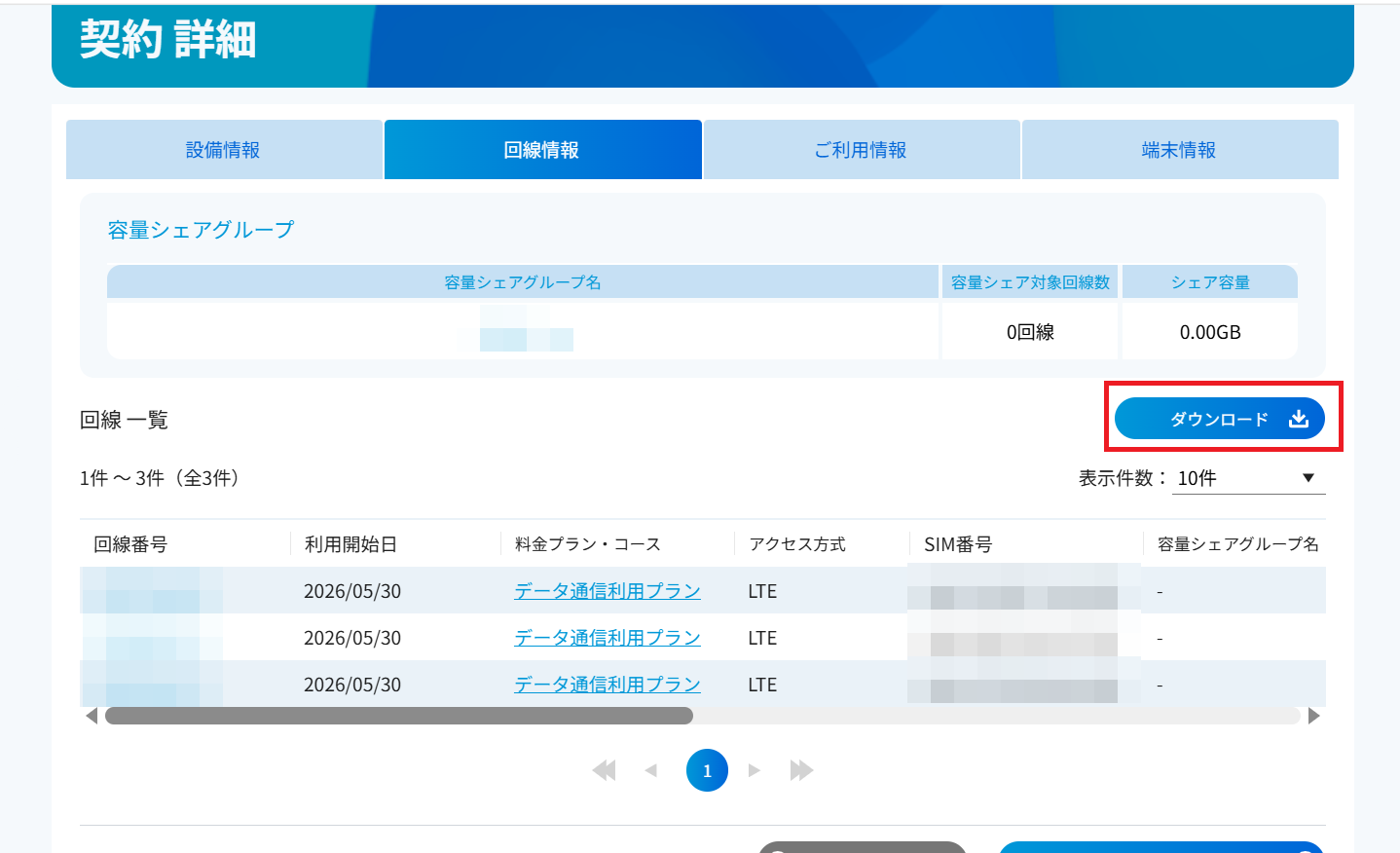Viewport: 1400px width, 853px height.
Task: Click the horizontal scrollbar thumb under the table
Action: coord(399,716)
